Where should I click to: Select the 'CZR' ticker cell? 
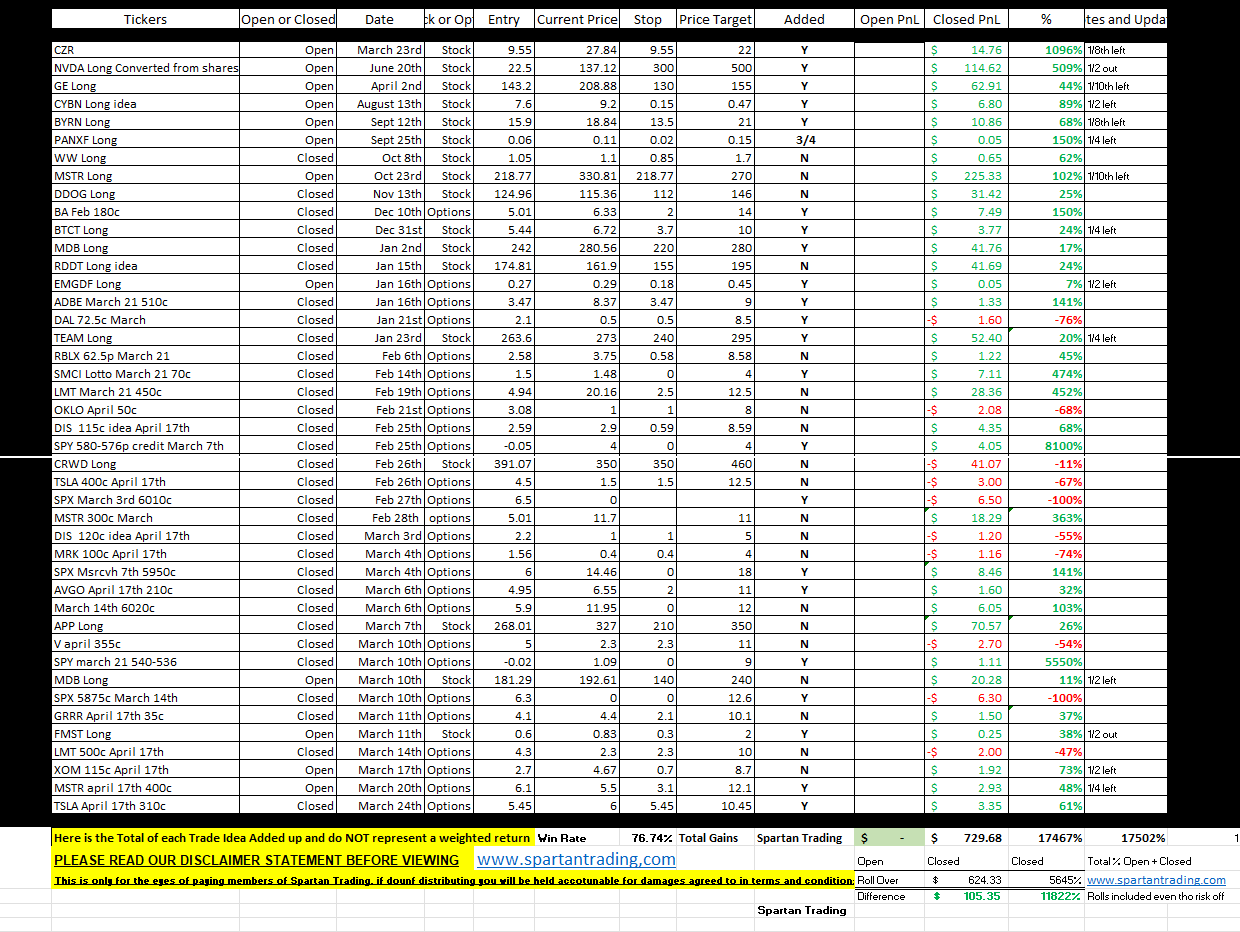click(146, 50)
